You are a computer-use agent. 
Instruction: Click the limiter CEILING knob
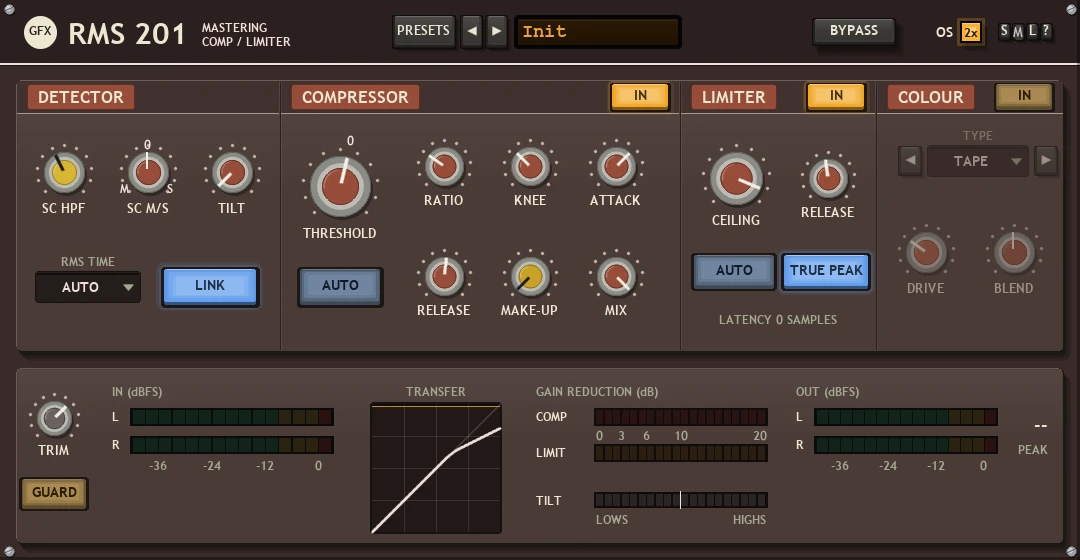736,178
